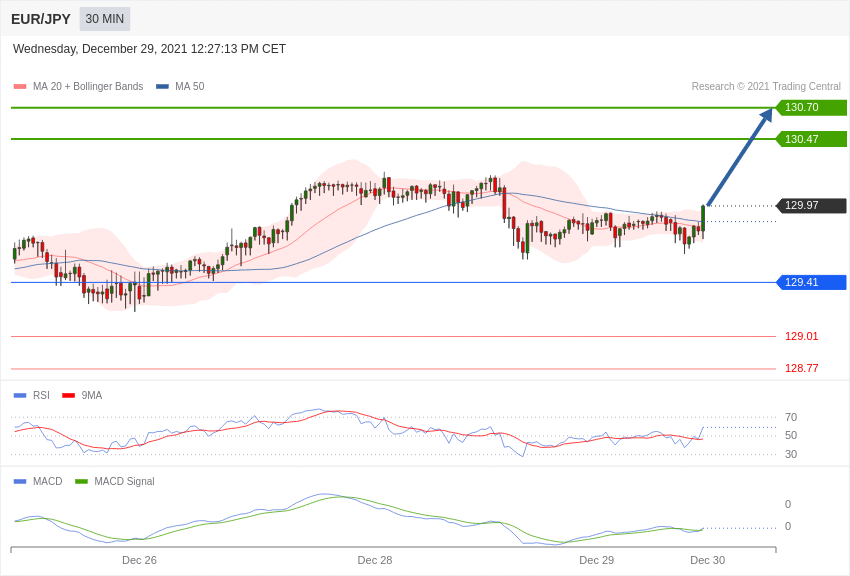This screenshot has width=850, height=576.
Task: Click the date and time text
Action: tap(149, 49)
